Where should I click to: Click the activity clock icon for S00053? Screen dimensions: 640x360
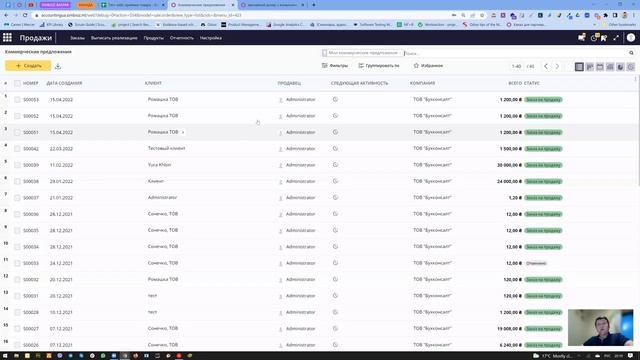335,100
